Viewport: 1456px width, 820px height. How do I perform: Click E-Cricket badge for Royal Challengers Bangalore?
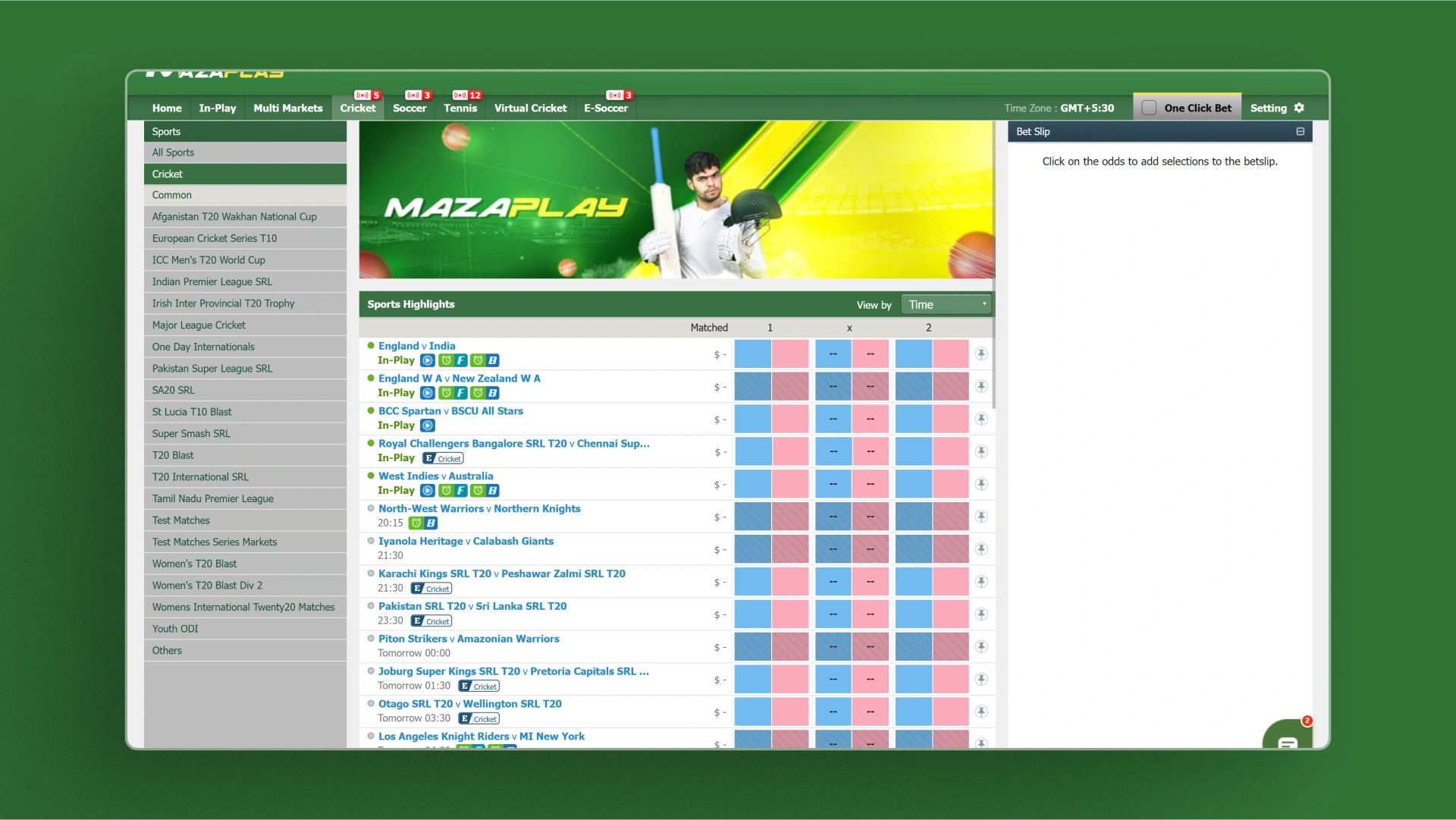click(443, 458)
